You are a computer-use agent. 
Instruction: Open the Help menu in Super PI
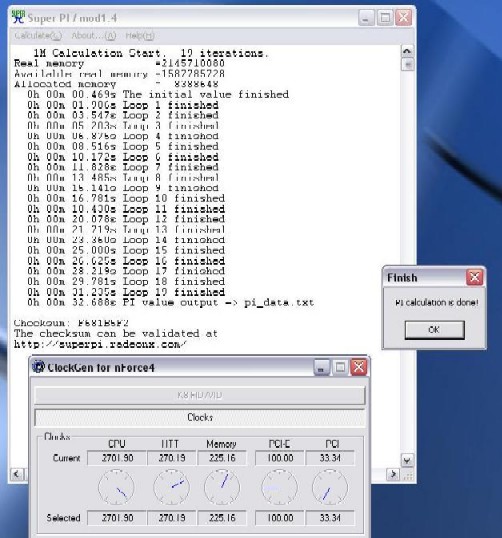click(x=140, y=35)
